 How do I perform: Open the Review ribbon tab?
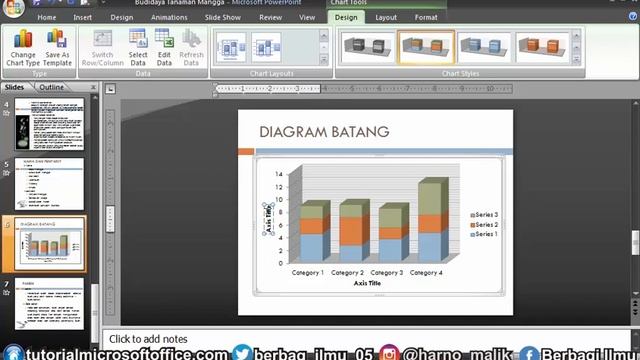pos(270,17)
